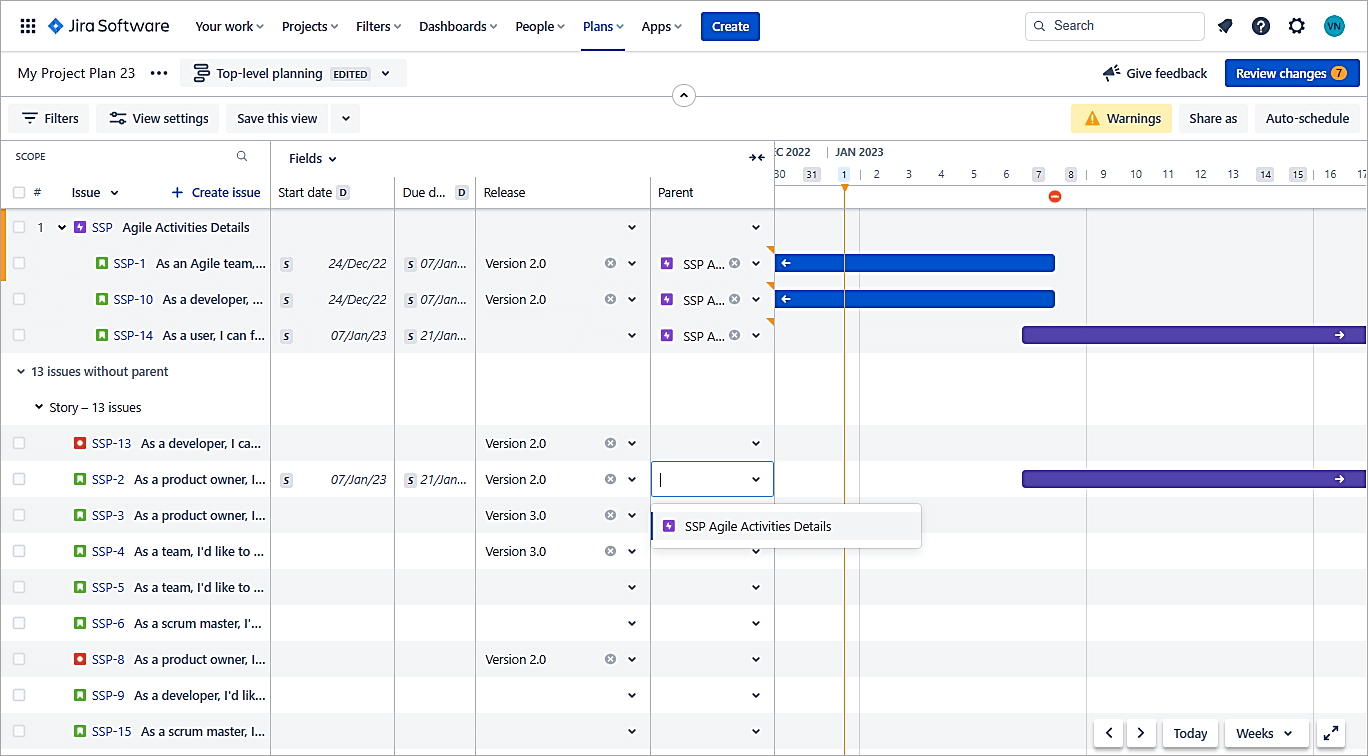Open the app switcher grid icon
Viewport: 1368px width, 756px height.
28,26
